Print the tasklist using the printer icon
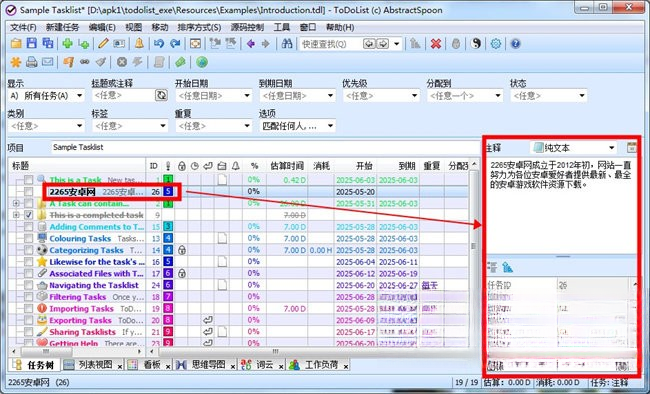 pos(32,62)
